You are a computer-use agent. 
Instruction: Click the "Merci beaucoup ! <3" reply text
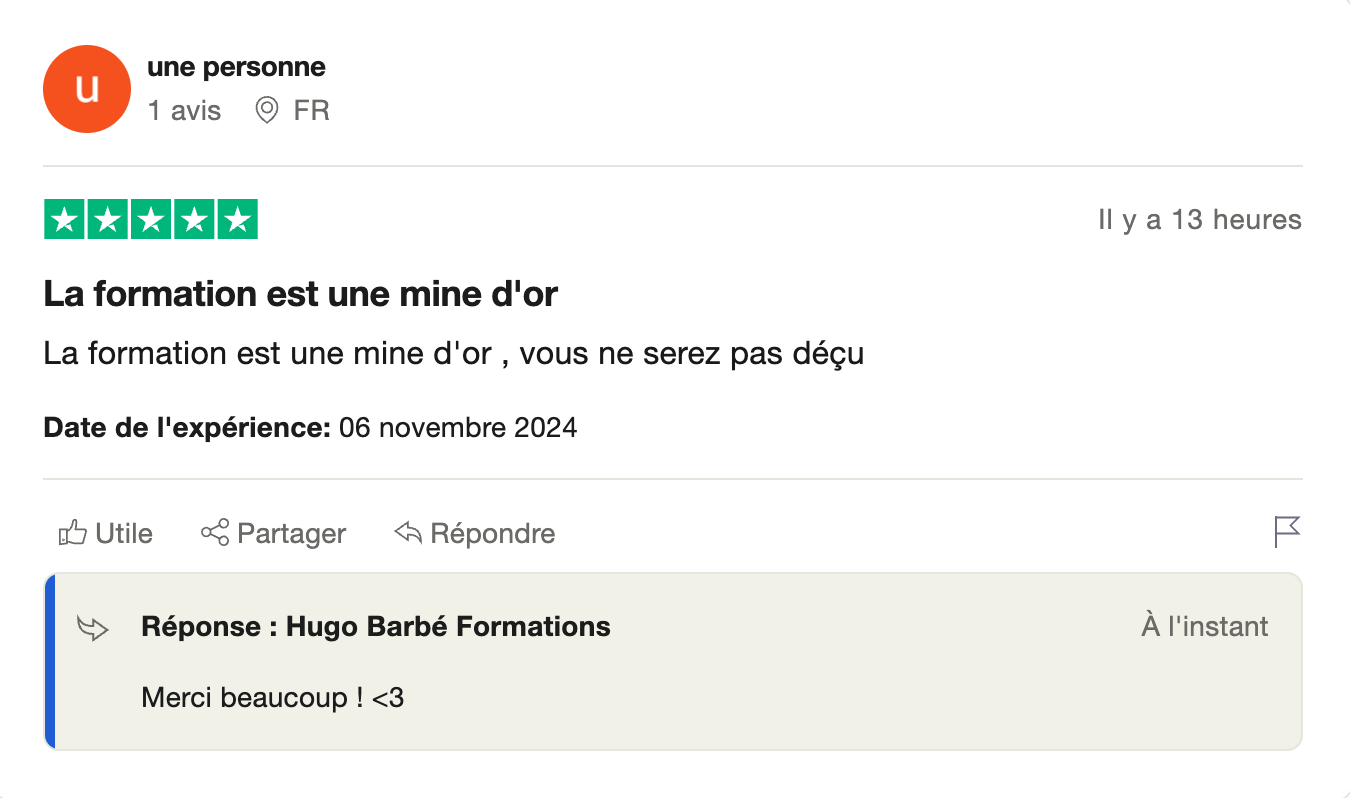(273, 697)
